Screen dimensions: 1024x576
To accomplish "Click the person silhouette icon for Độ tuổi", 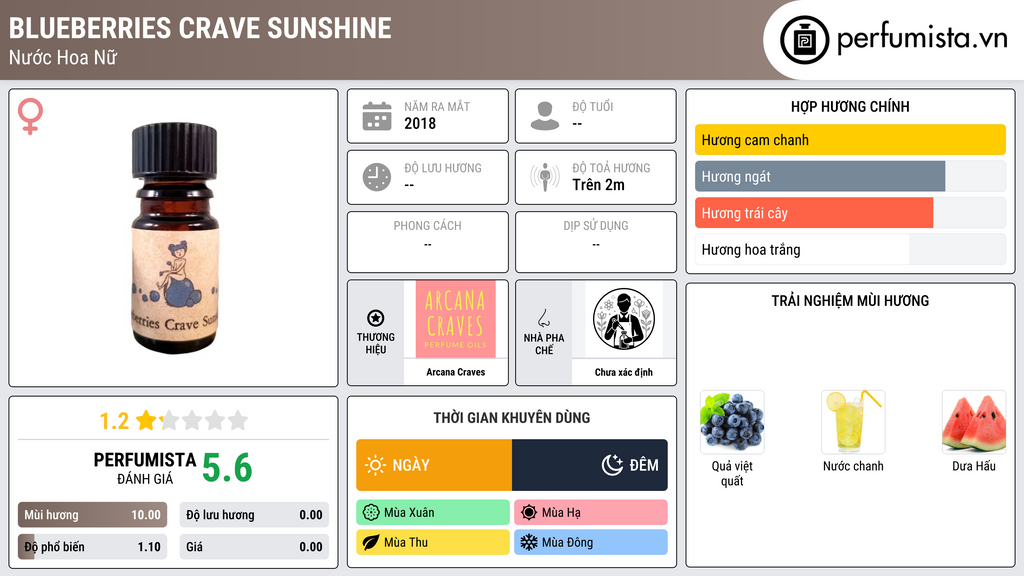I will (545, 116).
